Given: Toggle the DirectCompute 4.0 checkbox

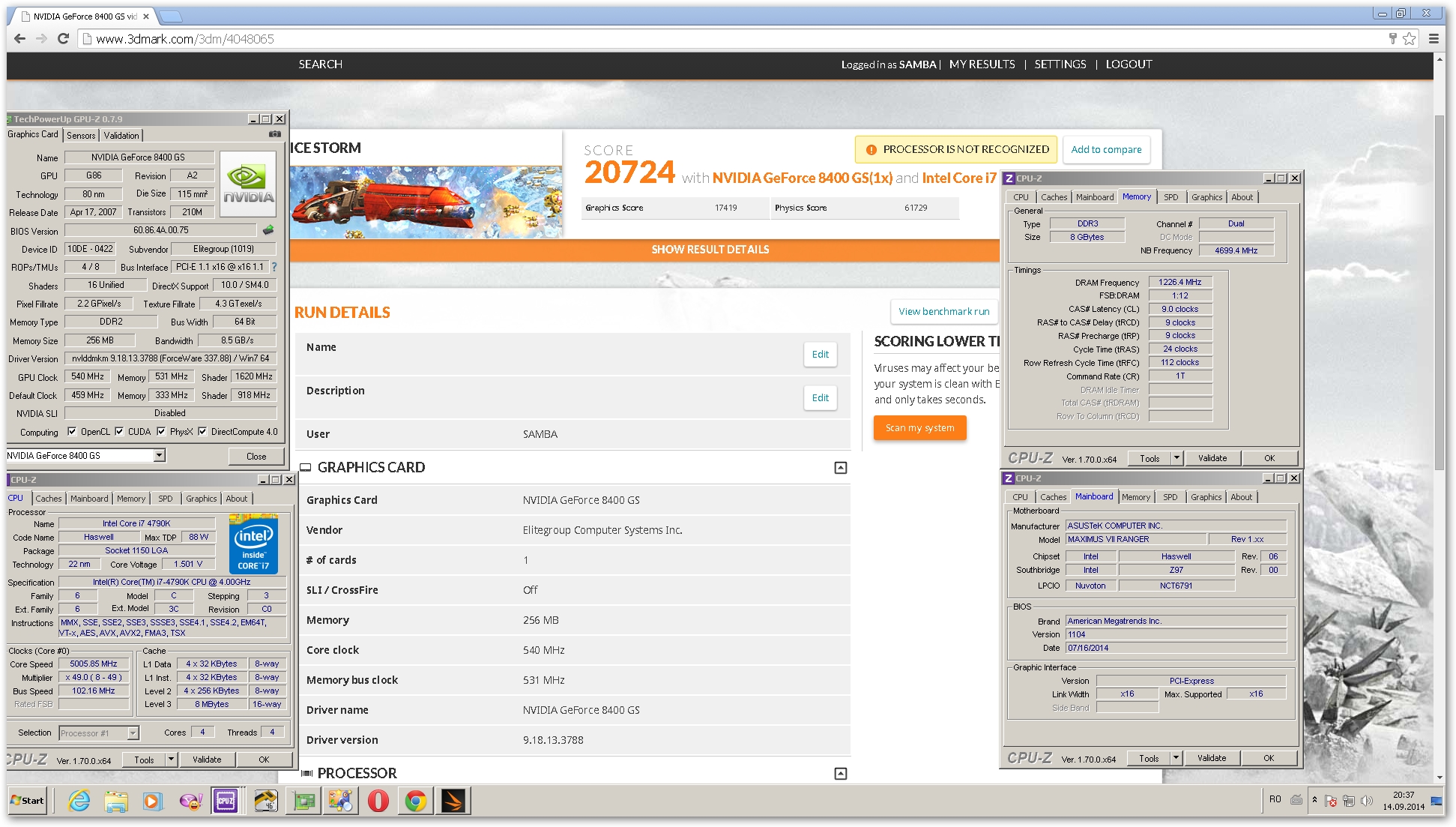Looking at the screenshot, I should (202, 432).
